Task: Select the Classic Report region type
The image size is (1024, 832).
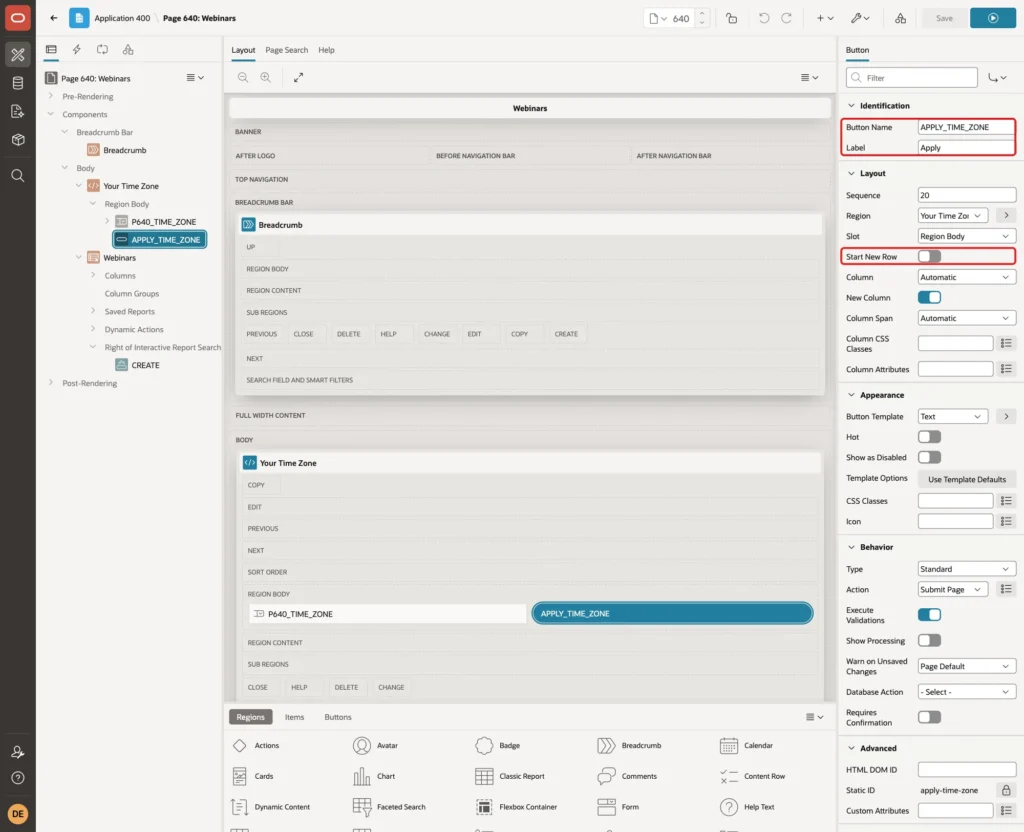Action: point(510,776)
